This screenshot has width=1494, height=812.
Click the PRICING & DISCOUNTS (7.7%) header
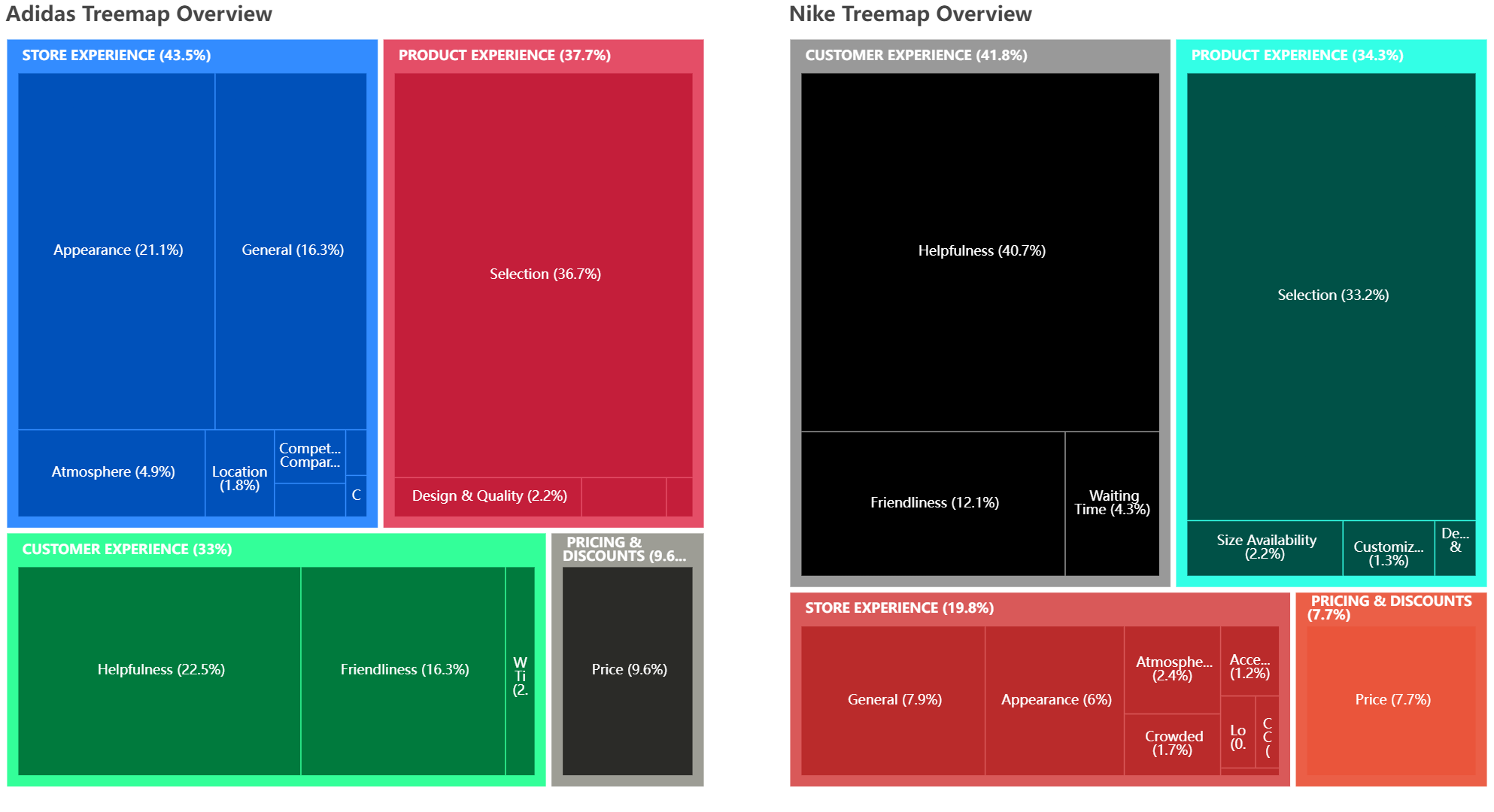1389,608
